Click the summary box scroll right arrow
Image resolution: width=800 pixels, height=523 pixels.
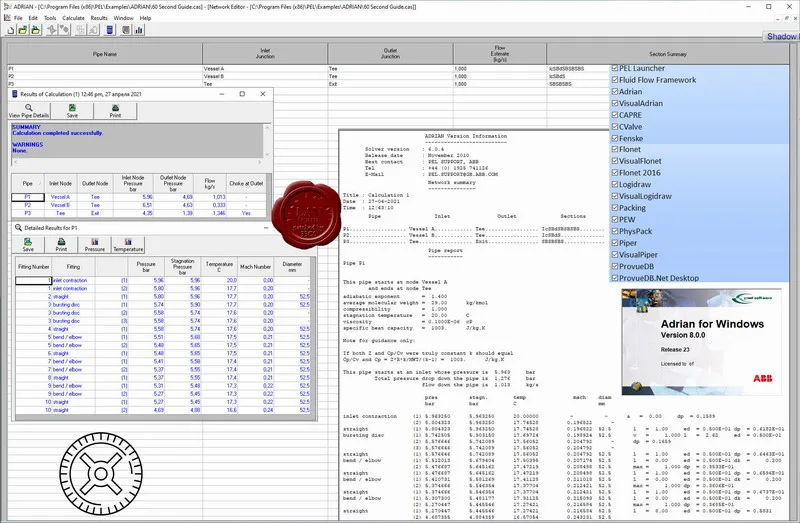tap(260, 162)
